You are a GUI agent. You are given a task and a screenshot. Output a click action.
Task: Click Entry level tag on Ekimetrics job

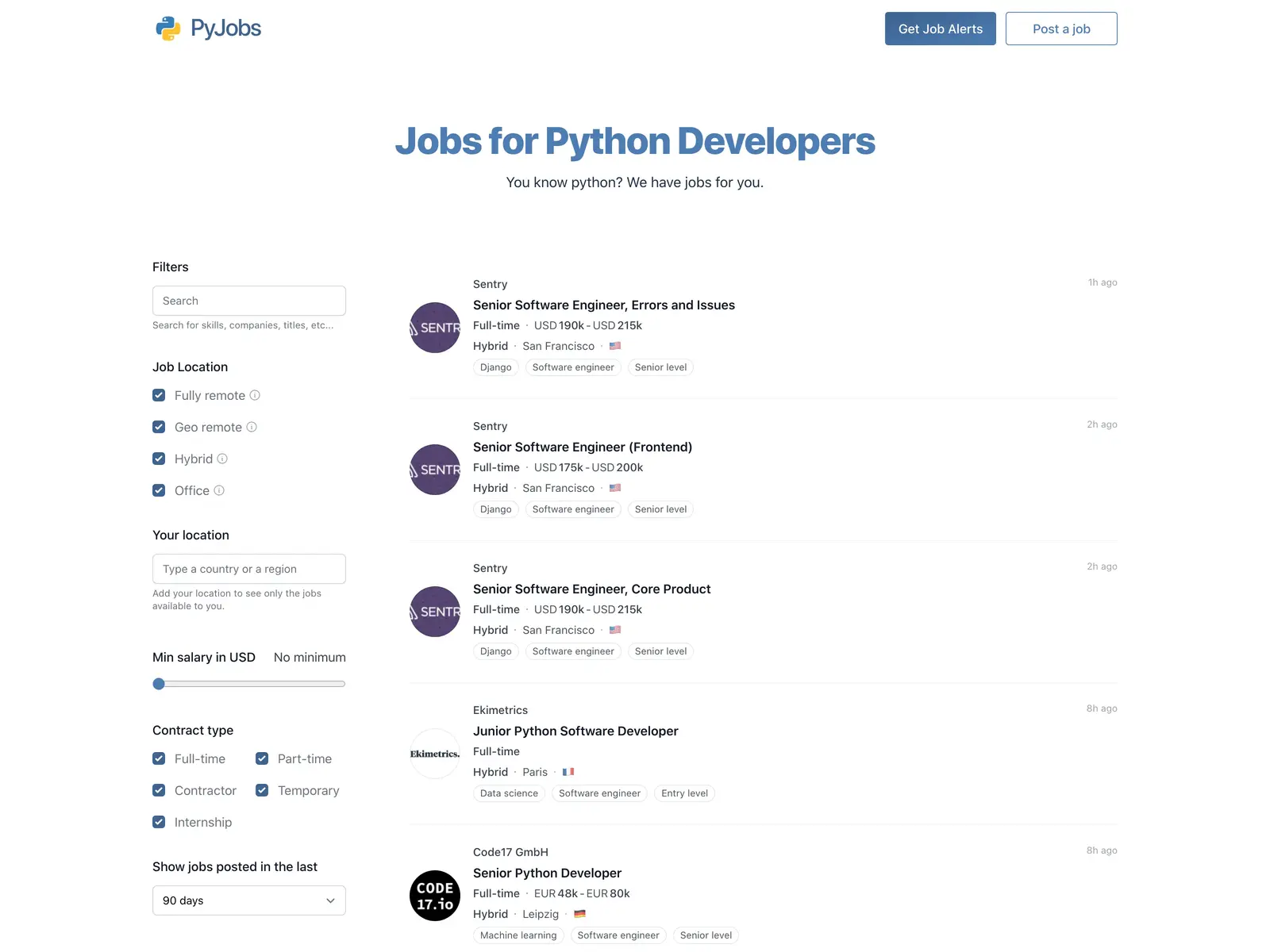click(684, 793)
